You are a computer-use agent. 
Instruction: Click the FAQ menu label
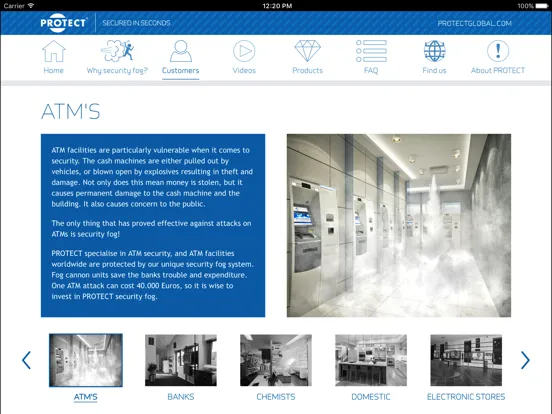(371, 70)
